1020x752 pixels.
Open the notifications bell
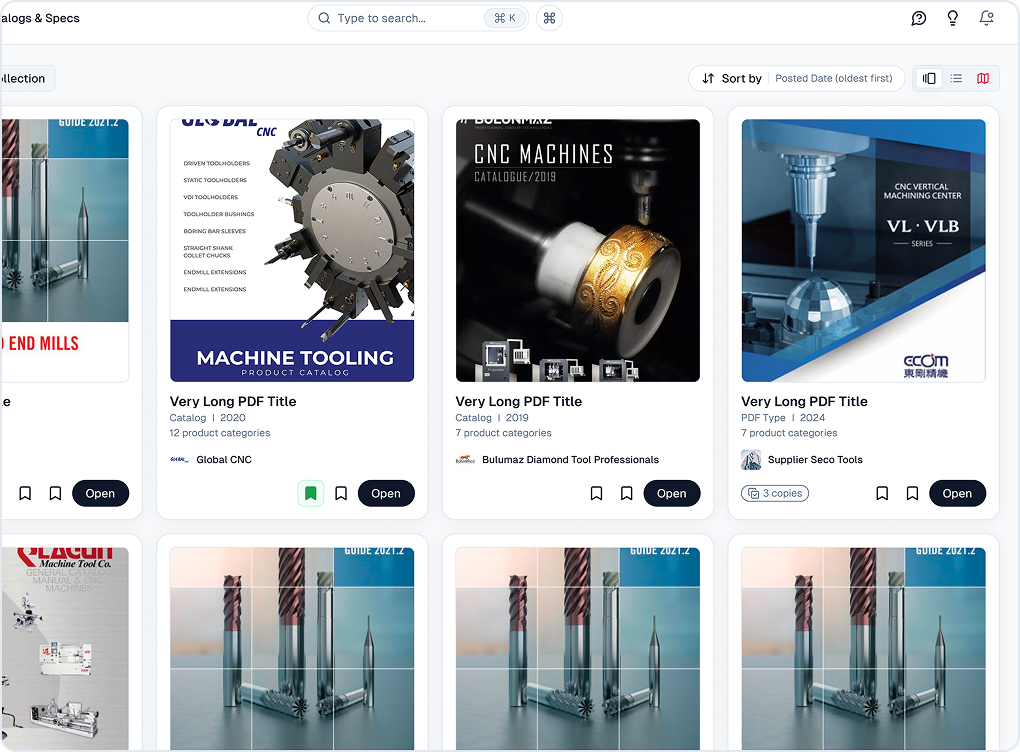tap(986, 18)
